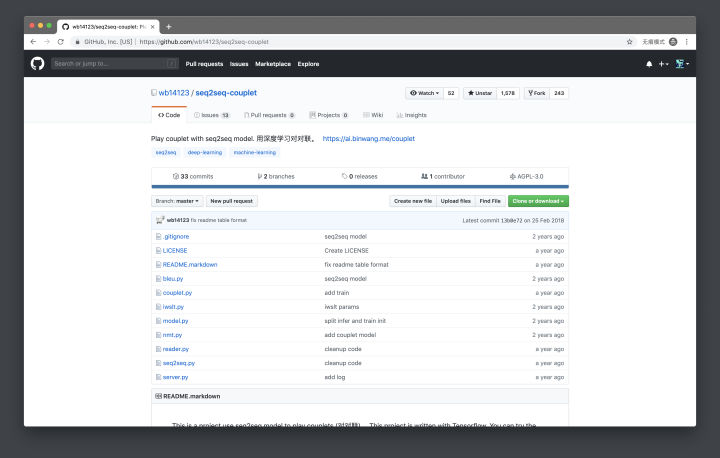Switch to the Wiki tab

point(373,115)
